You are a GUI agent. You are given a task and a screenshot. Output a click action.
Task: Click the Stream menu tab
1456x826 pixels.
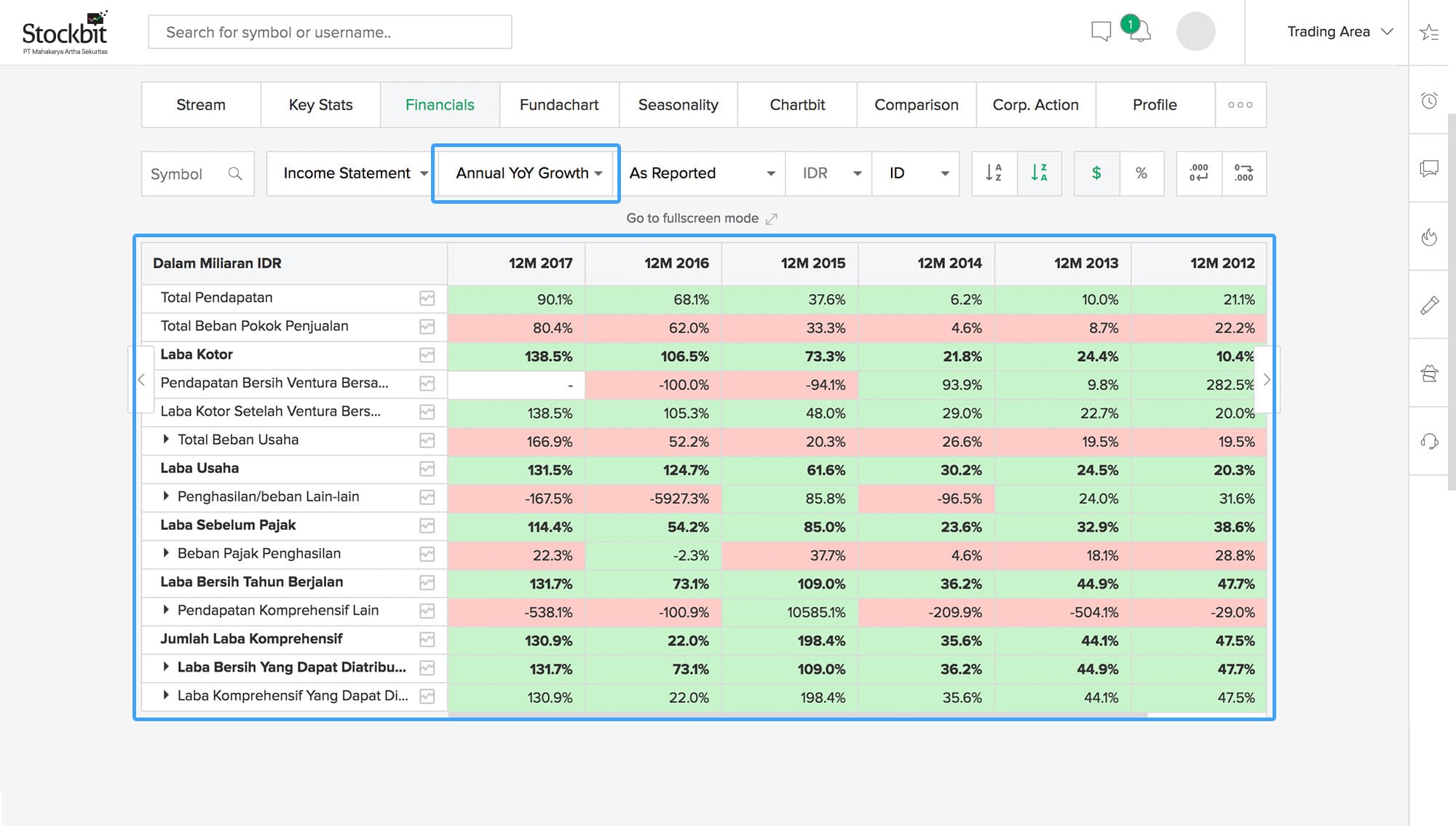(200, 104)
